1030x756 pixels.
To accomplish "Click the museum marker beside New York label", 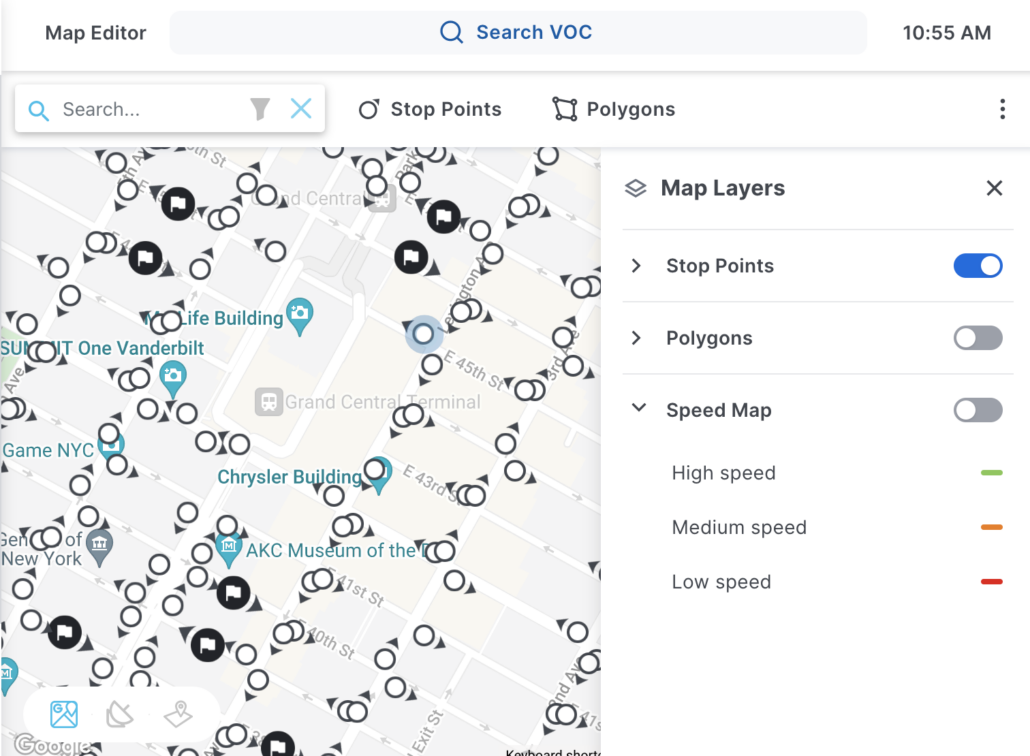I will point(99,547).
